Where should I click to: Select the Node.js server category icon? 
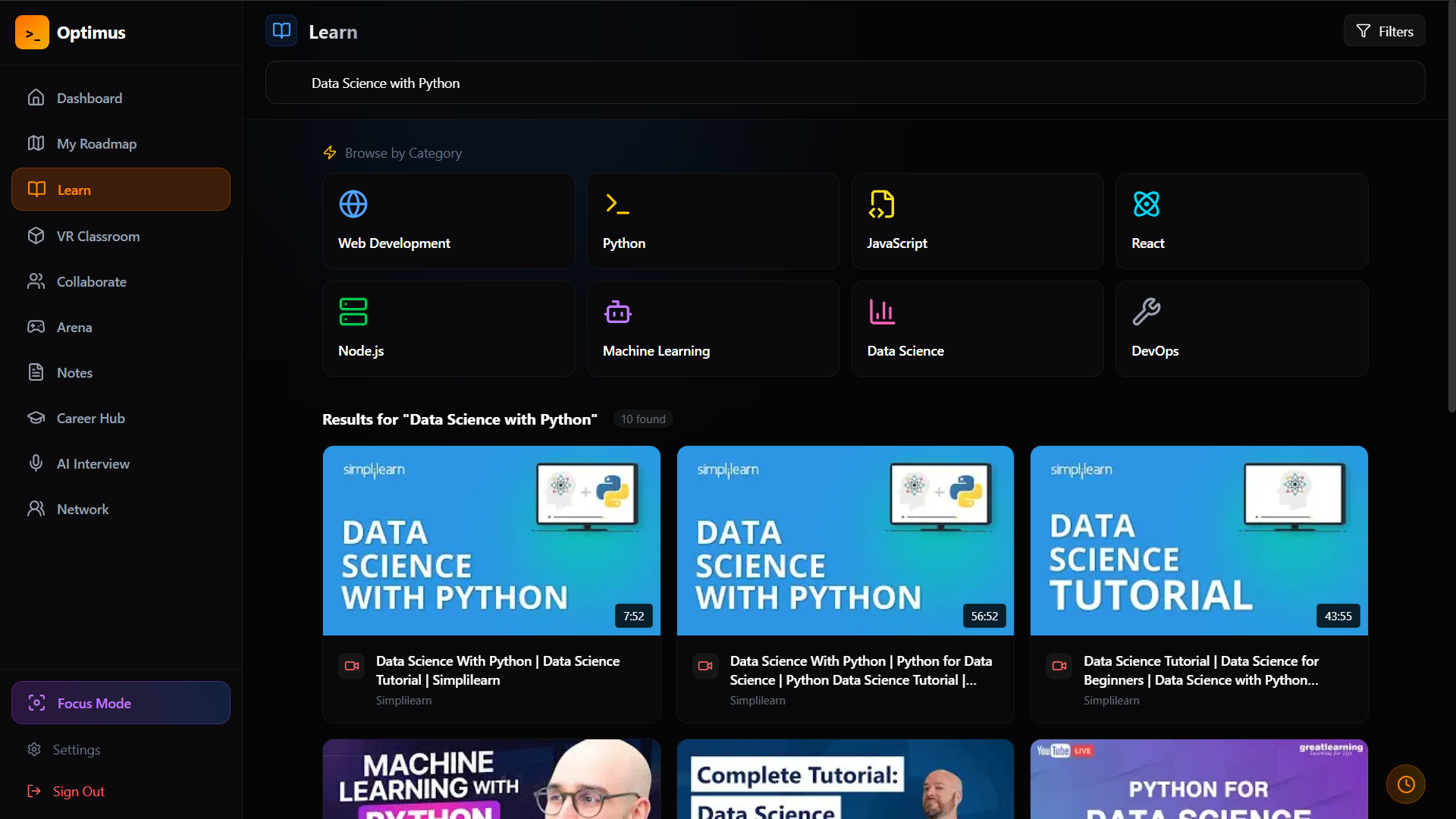click(x=353, y=312)
